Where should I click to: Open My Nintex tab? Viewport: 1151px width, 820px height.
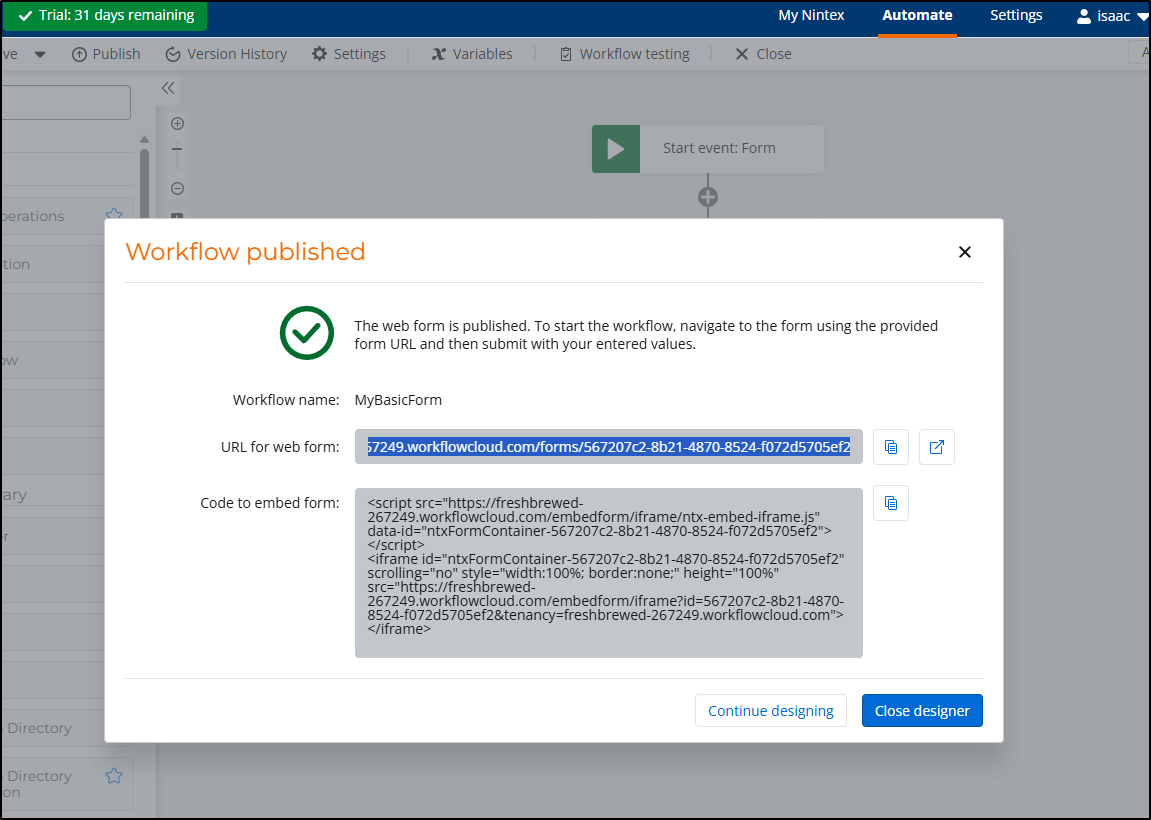coord(811,15)
